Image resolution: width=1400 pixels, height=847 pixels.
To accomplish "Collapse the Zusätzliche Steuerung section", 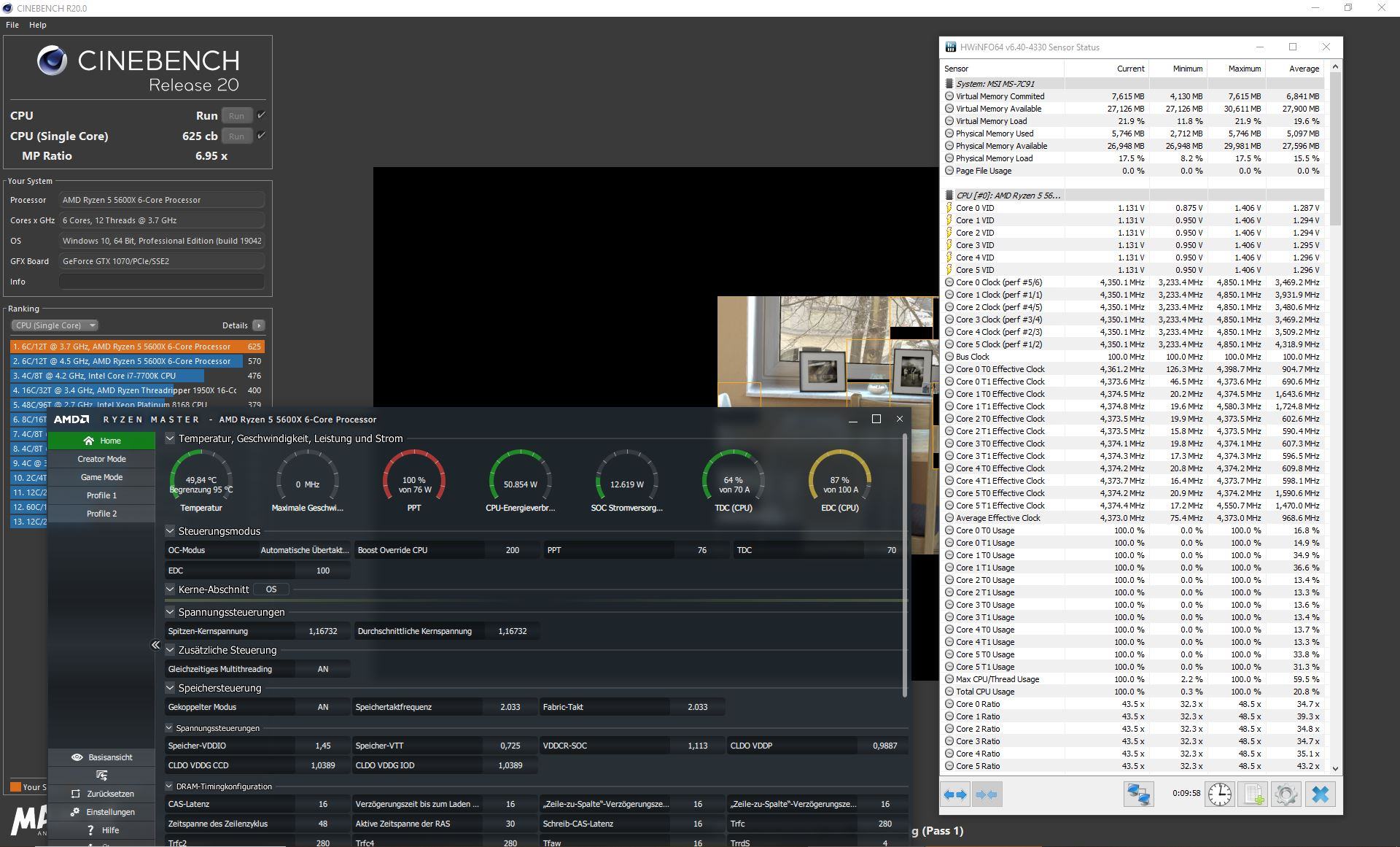I will click(170, 650).
